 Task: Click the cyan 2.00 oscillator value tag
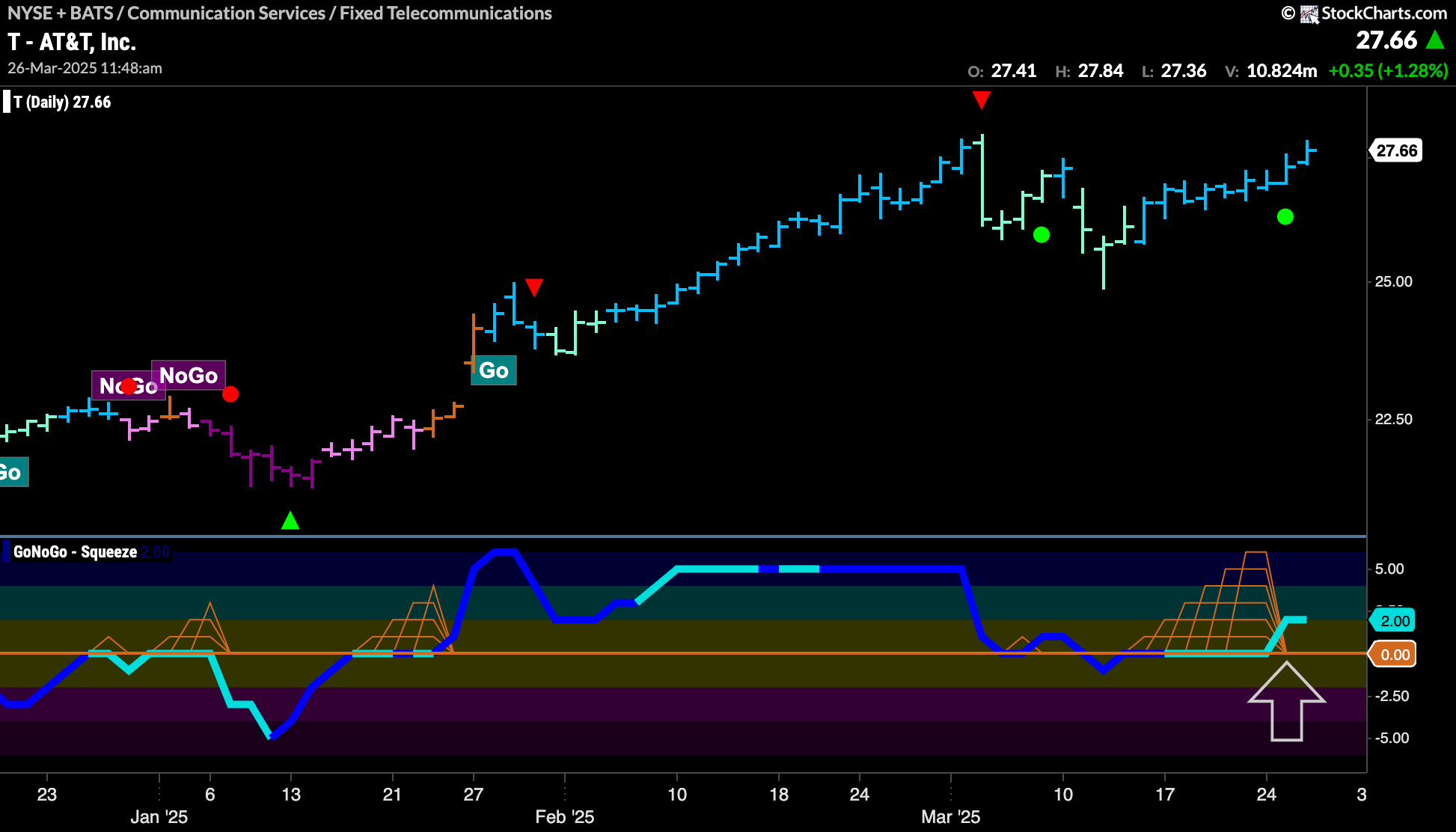[x=1394, y=620]
